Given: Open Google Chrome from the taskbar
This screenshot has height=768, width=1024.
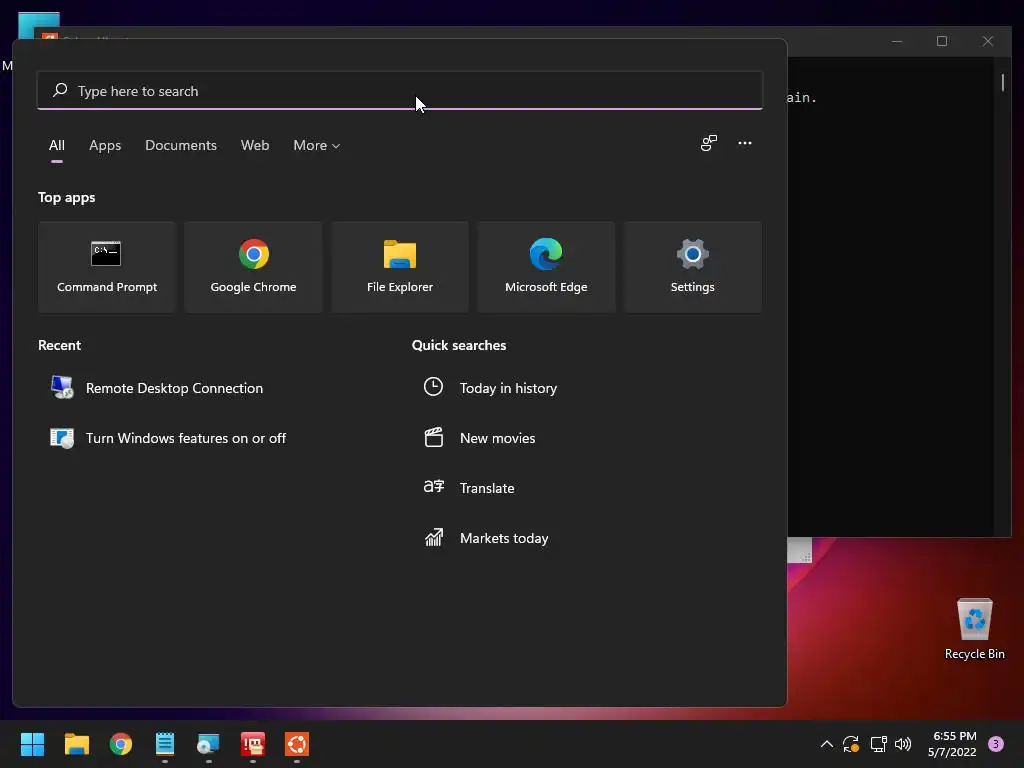Looking at the screenshot, I should pyautogui.click(x=121, y=744).
